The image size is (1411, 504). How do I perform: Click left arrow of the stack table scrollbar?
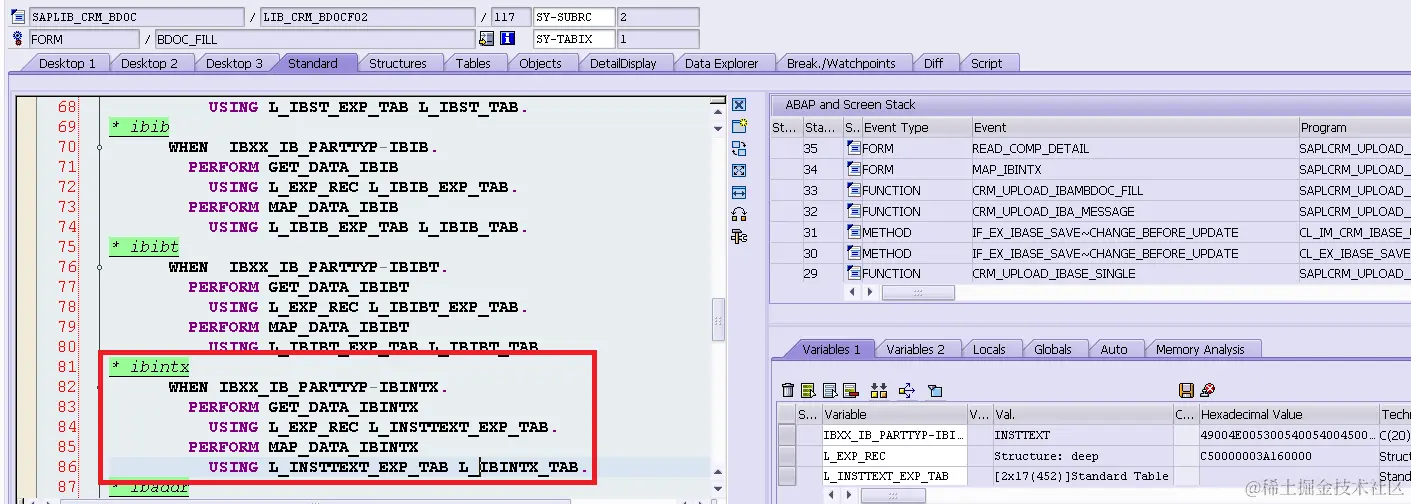[853, 293]
